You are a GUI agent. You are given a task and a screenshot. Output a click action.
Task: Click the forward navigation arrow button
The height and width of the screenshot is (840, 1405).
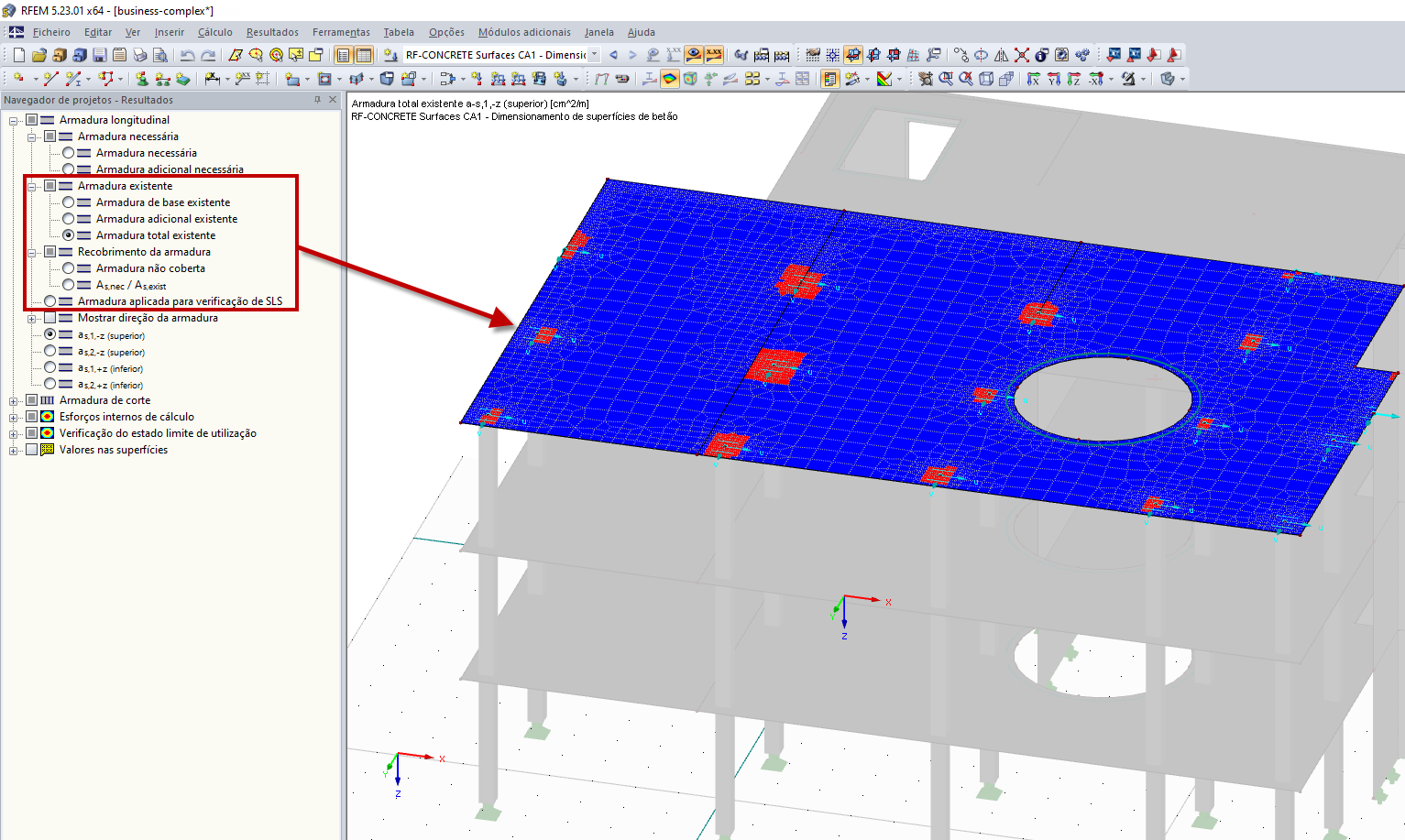click(x=631, y=55)
